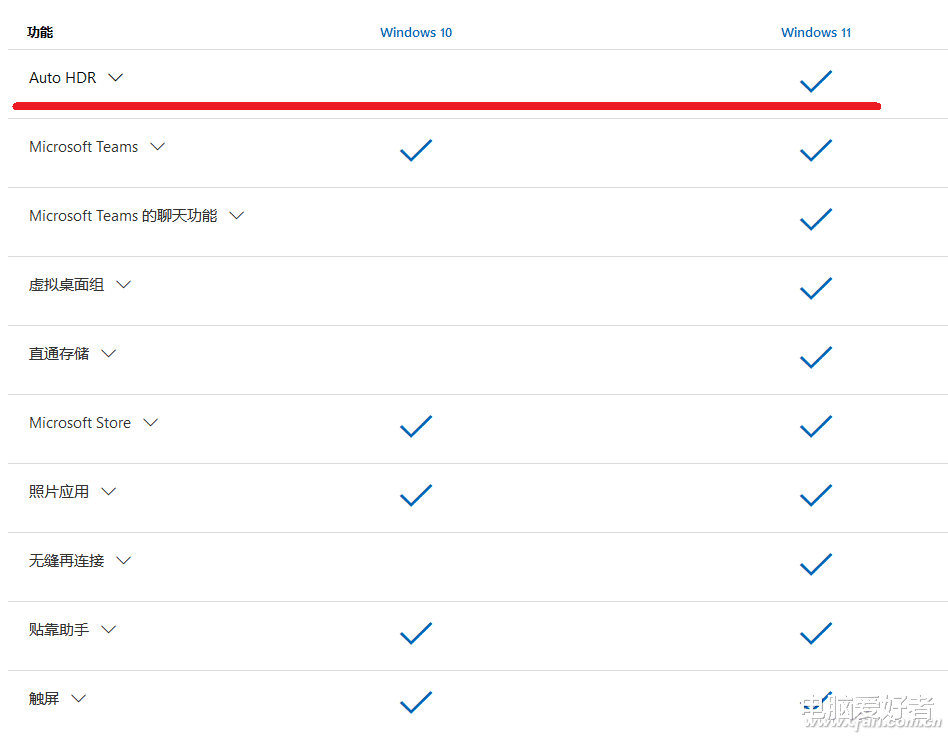Expand Microsoft Teams 的聊天功能 row
Viewport: 948px width, 738px height.
point(236,216)
